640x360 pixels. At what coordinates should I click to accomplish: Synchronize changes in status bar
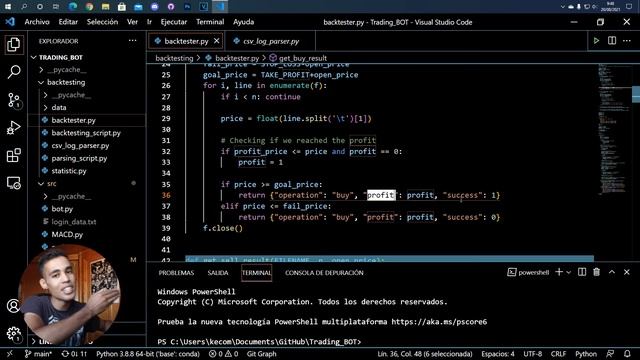click(x=74, y=354)
